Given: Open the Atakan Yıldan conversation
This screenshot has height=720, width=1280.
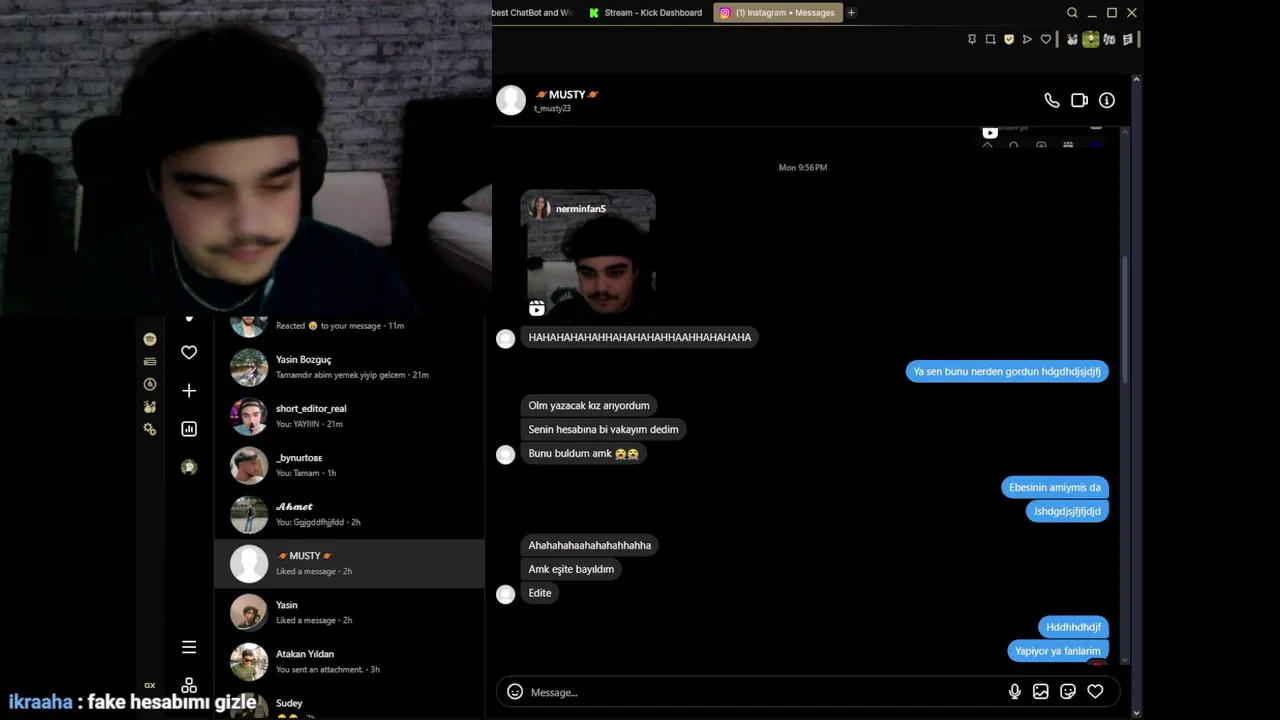Looking at the screenshot, I should 349,661.
